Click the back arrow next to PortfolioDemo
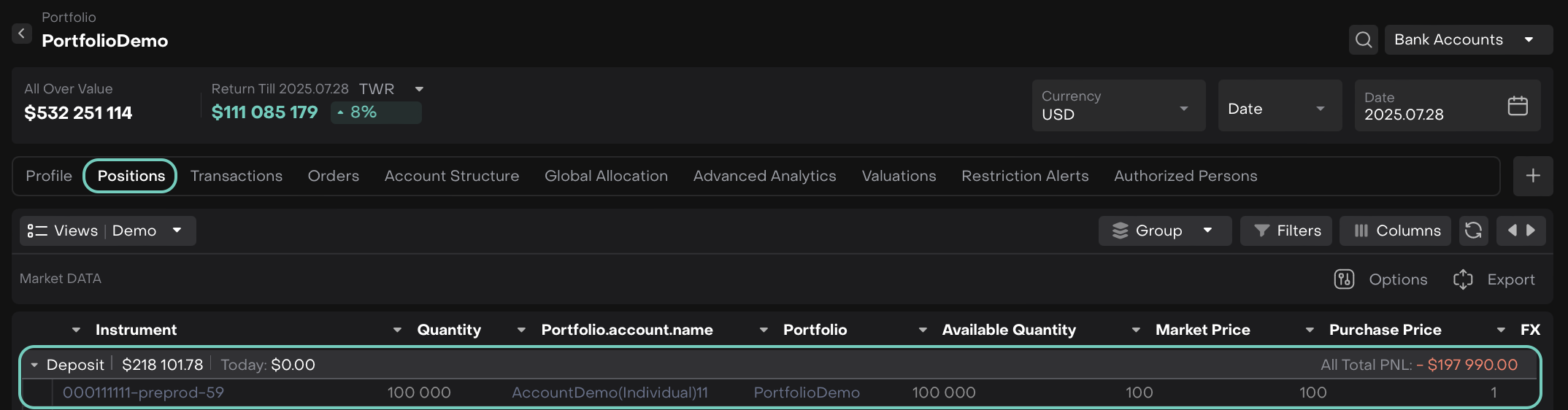1568x410 pixels. point(21,34)
